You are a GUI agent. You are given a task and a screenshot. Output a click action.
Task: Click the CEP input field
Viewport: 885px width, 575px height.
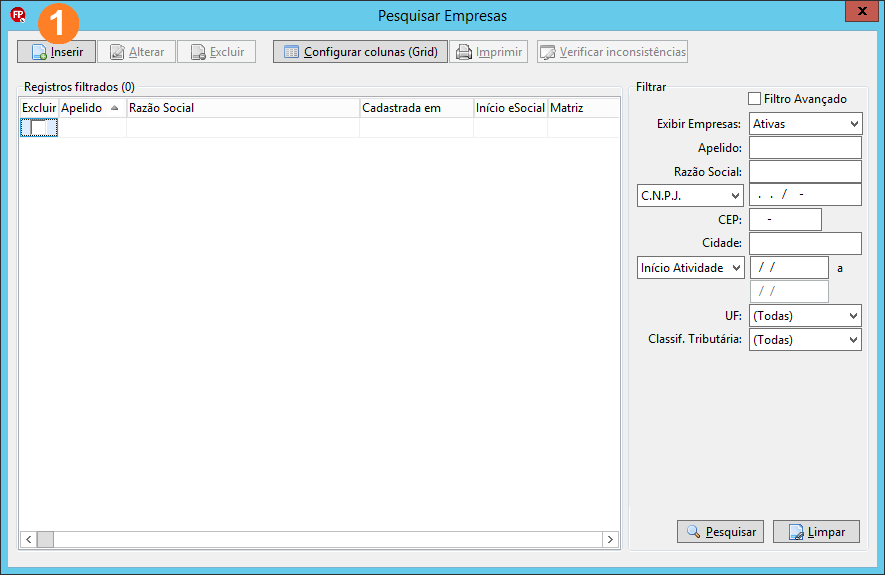pos(785,220)
